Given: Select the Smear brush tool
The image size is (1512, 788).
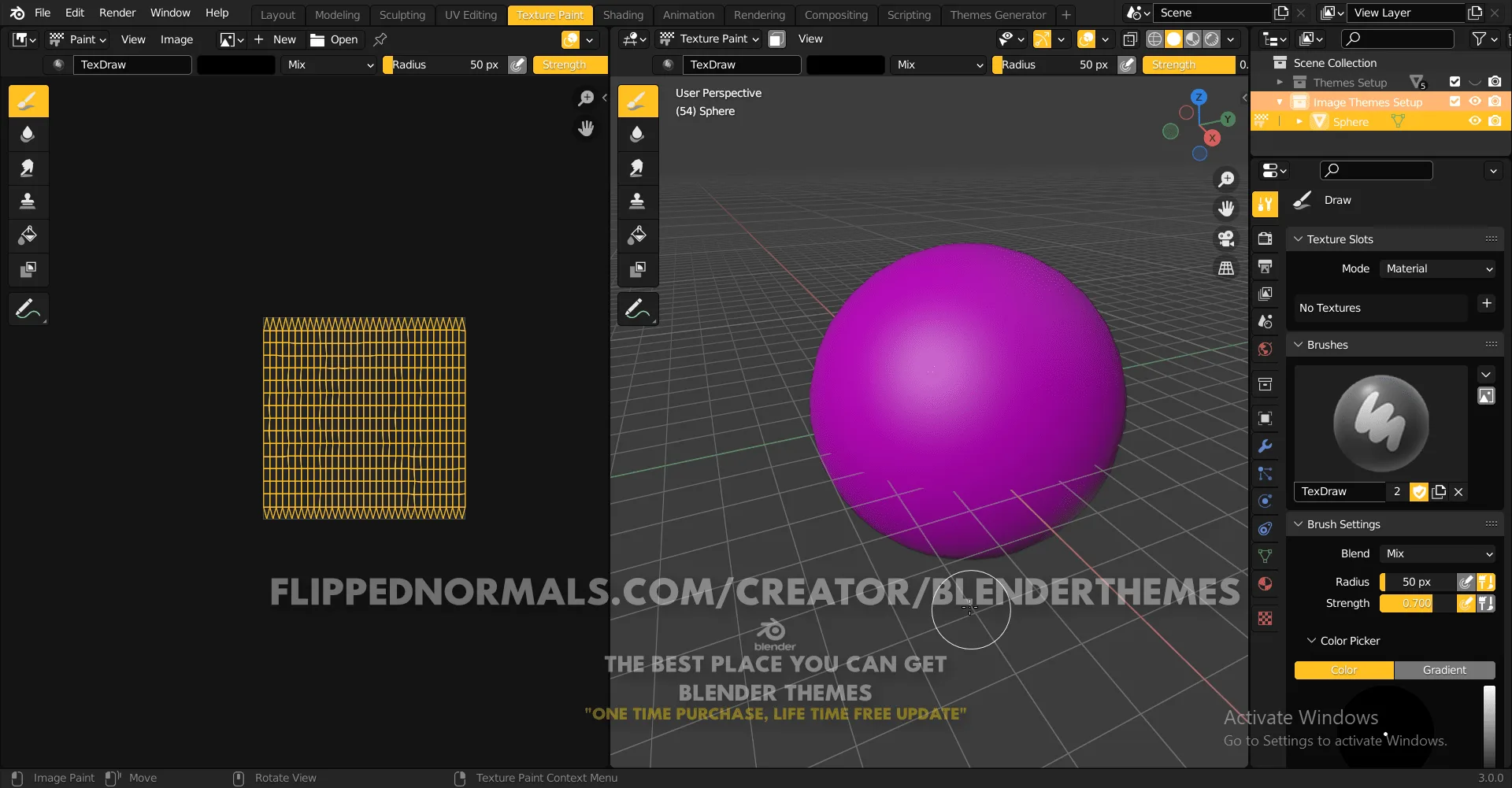Looking at the screenshot, I should click(x=28, y=168).
